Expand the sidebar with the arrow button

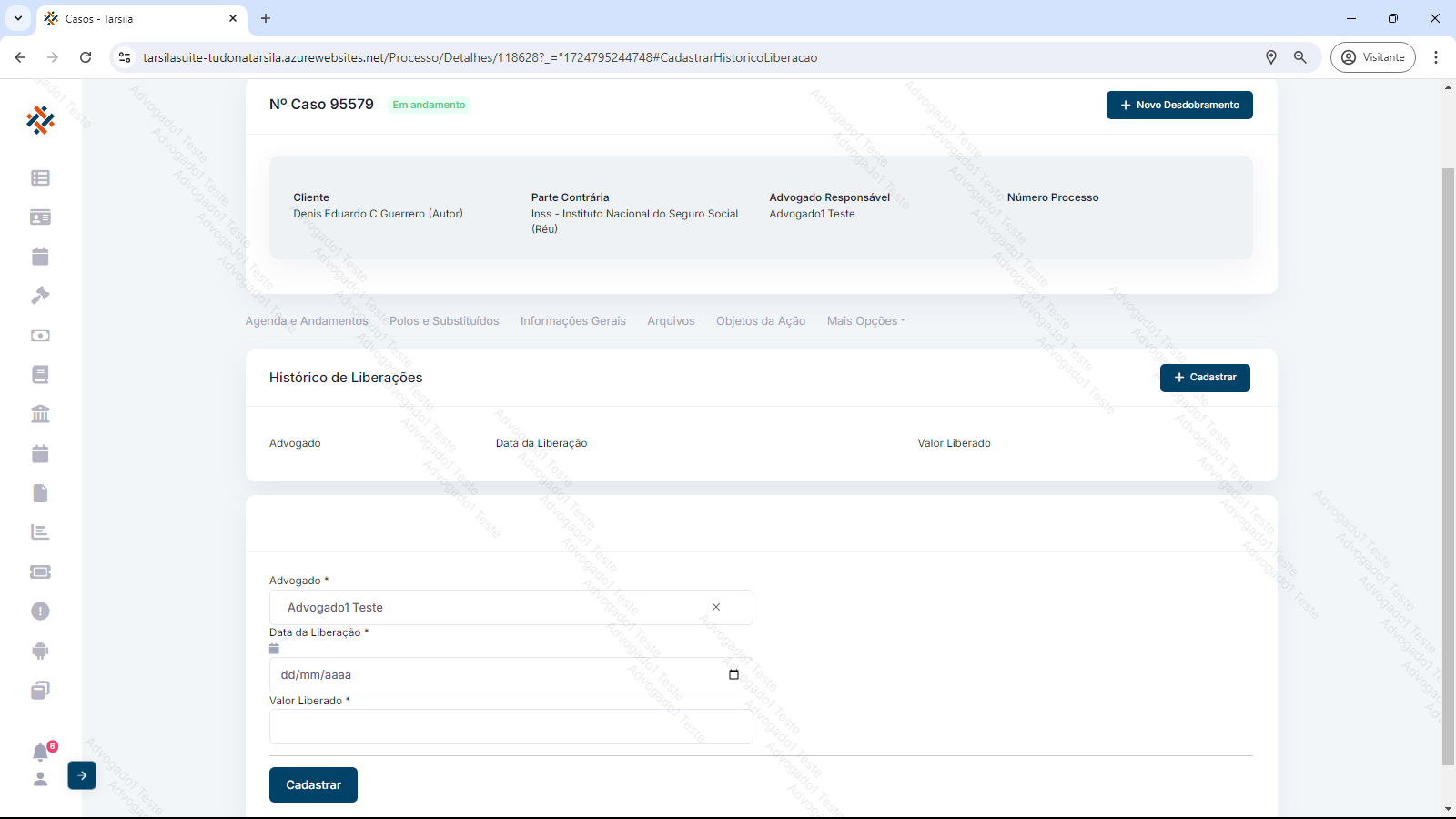[82, 775]
